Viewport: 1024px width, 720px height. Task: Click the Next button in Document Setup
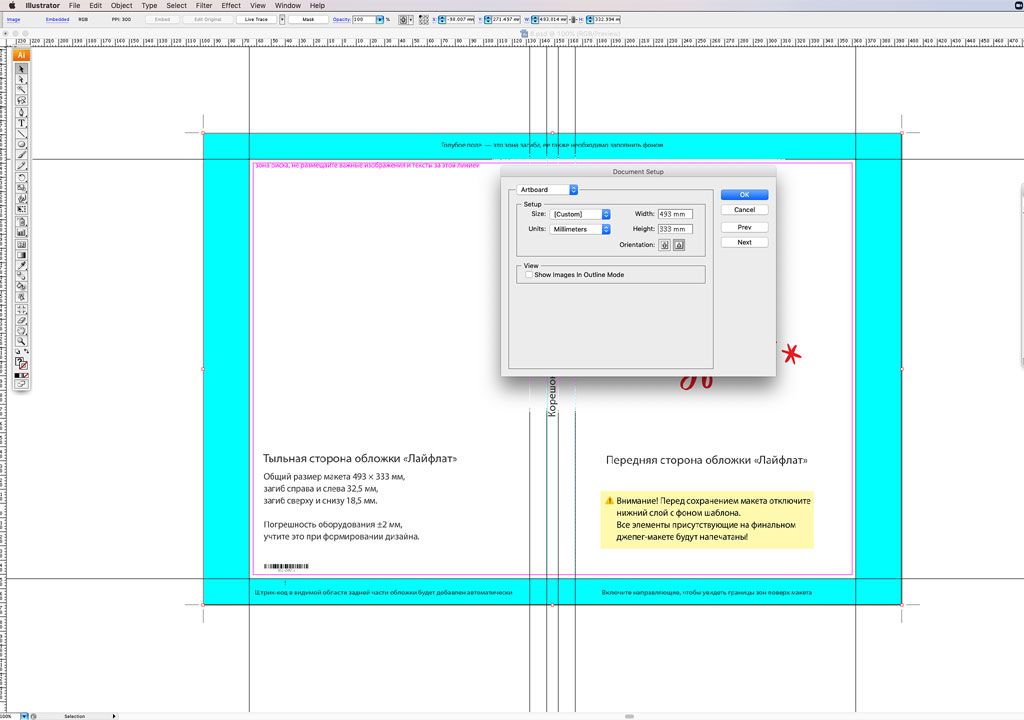tap(744, 242)
